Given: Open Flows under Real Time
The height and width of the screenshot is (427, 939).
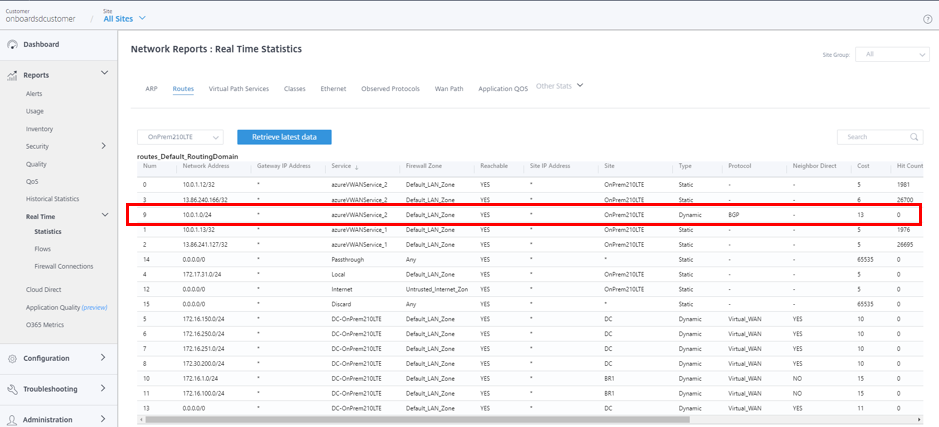Looking at the screenshot, I should pos(43,249).
